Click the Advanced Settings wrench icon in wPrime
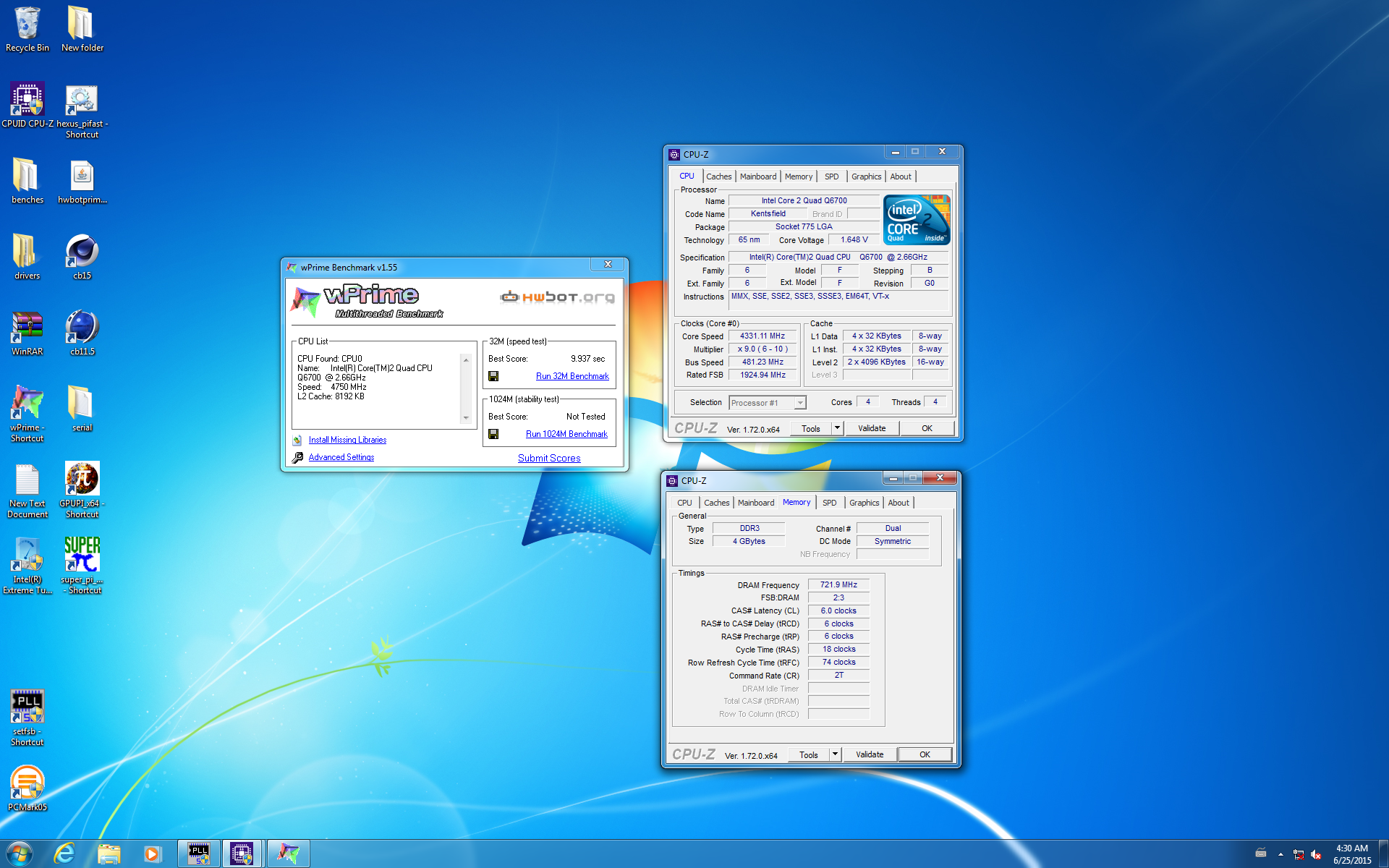This screenshot has width=1389, height=868. point(297,457)
